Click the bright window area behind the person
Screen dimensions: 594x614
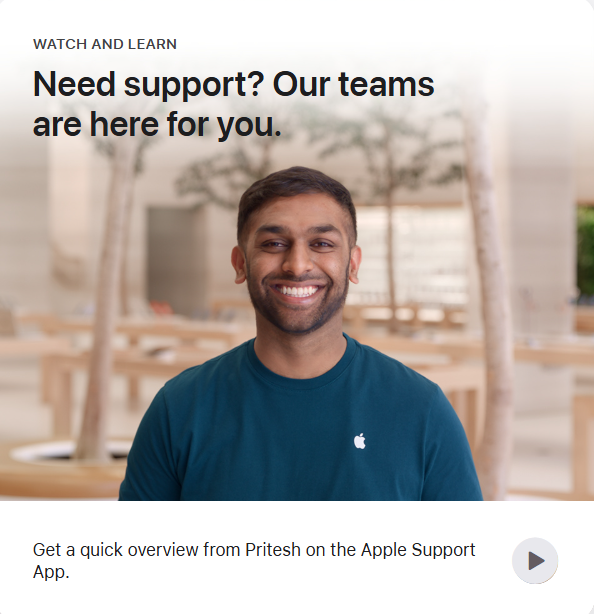(411, 255)
